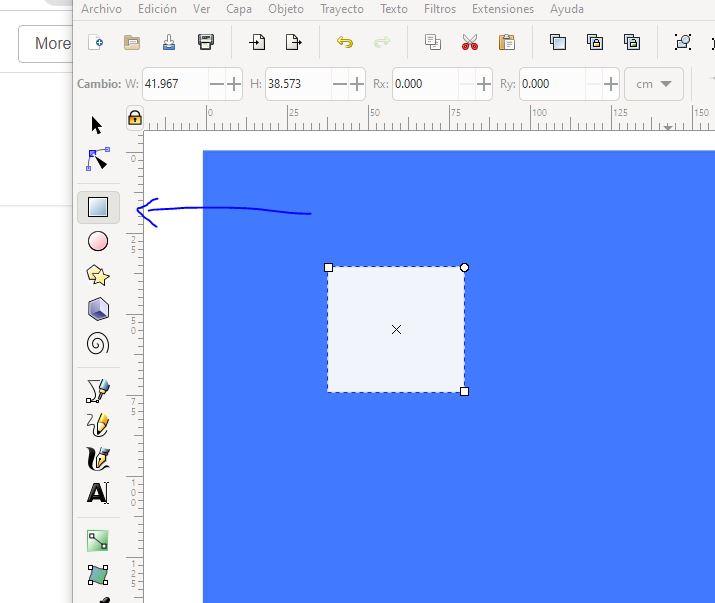Click the Cut scissors icon
715x603 pixels.
[470, 42]
